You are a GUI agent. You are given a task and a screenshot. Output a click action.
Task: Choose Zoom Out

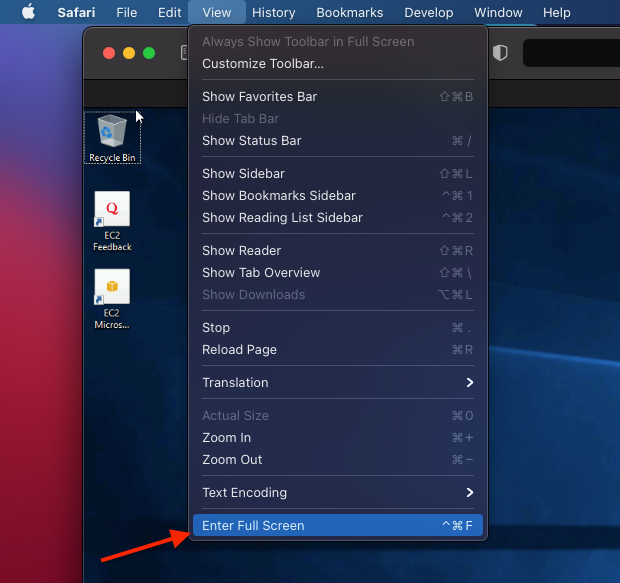click(x=338, y=460)
